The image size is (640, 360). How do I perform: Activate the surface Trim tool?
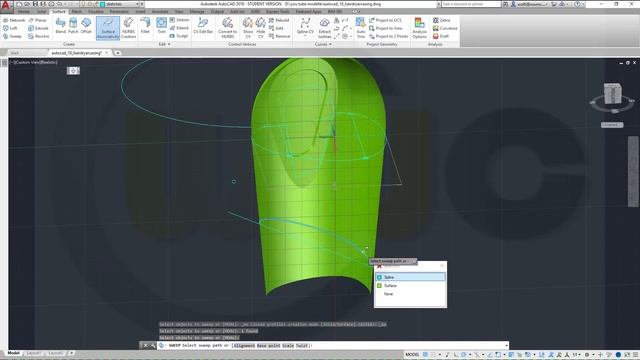pos(162,25)
